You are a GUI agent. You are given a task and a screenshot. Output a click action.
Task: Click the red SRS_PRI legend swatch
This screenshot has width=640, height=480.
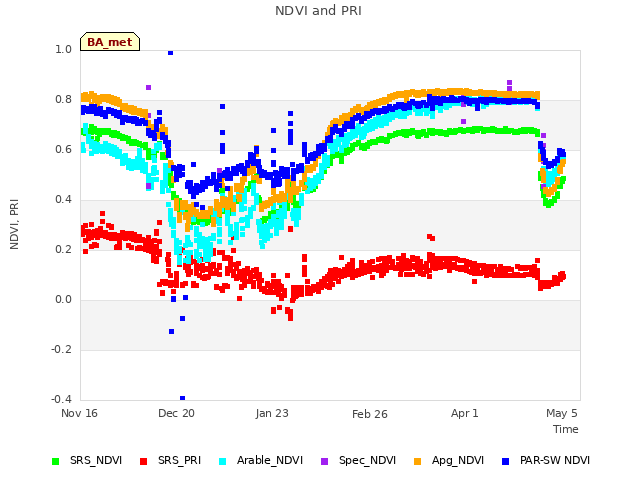pyautogui.click(x=143, y=461)
